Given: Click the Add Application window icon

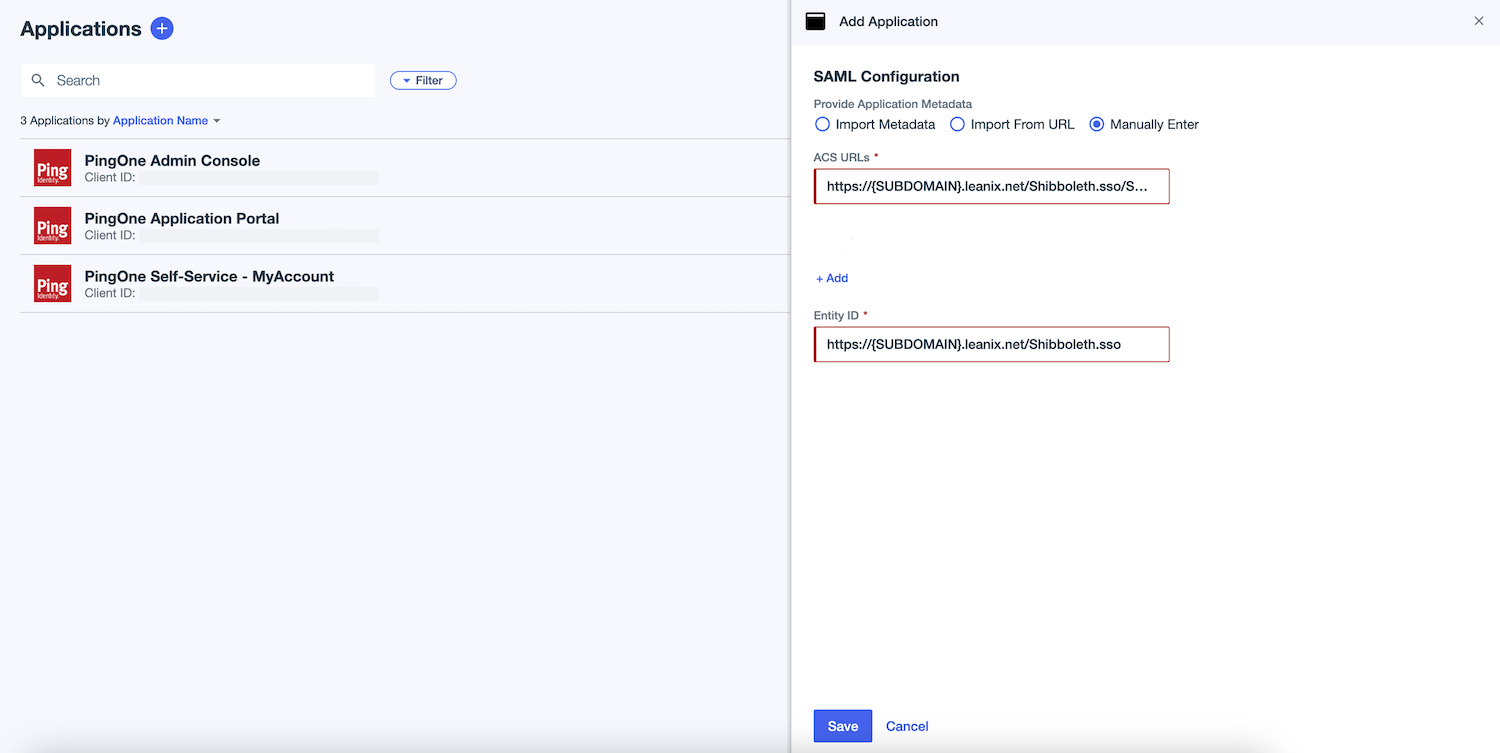Looking at the screenshot, I should tap(816, 21).
